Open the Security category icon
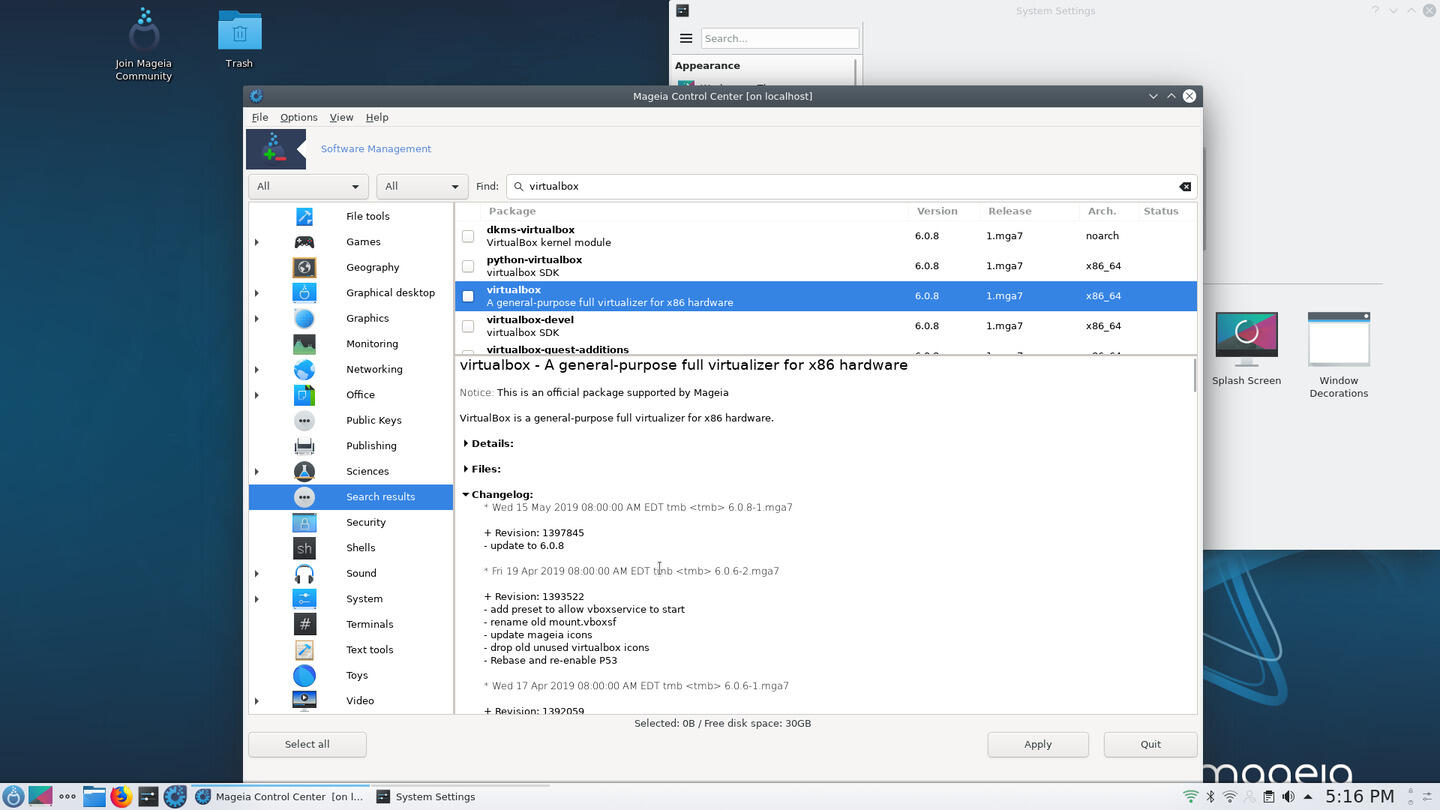This screenshot has height=810, width=1440. point(304,522)
